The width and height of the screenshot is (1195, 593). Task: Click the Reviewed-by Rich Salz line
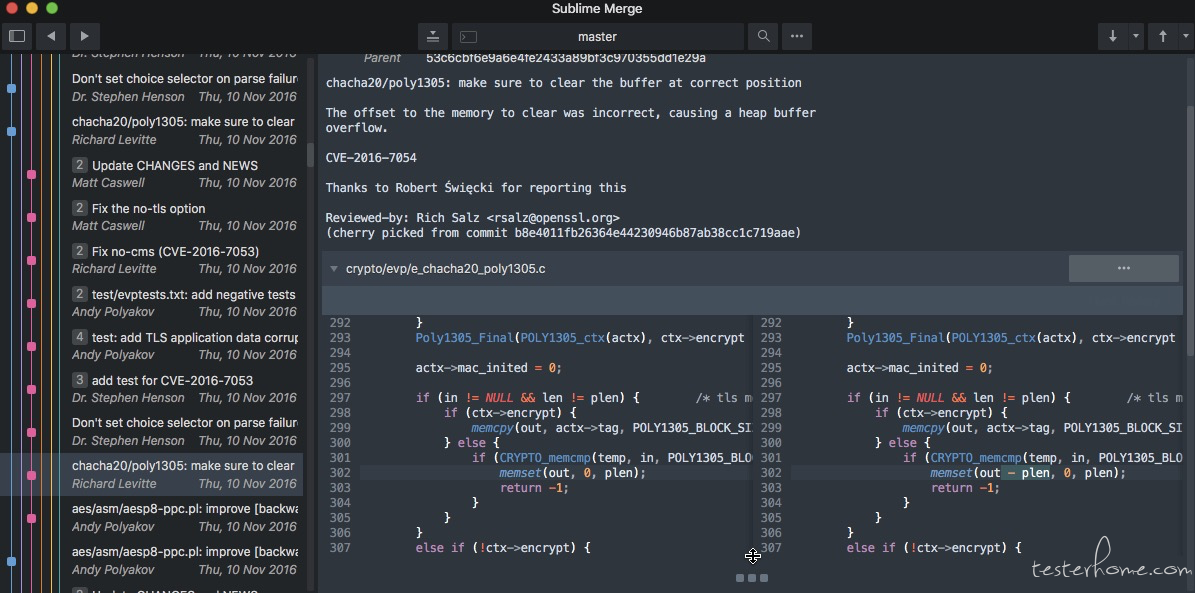point(473,217)
